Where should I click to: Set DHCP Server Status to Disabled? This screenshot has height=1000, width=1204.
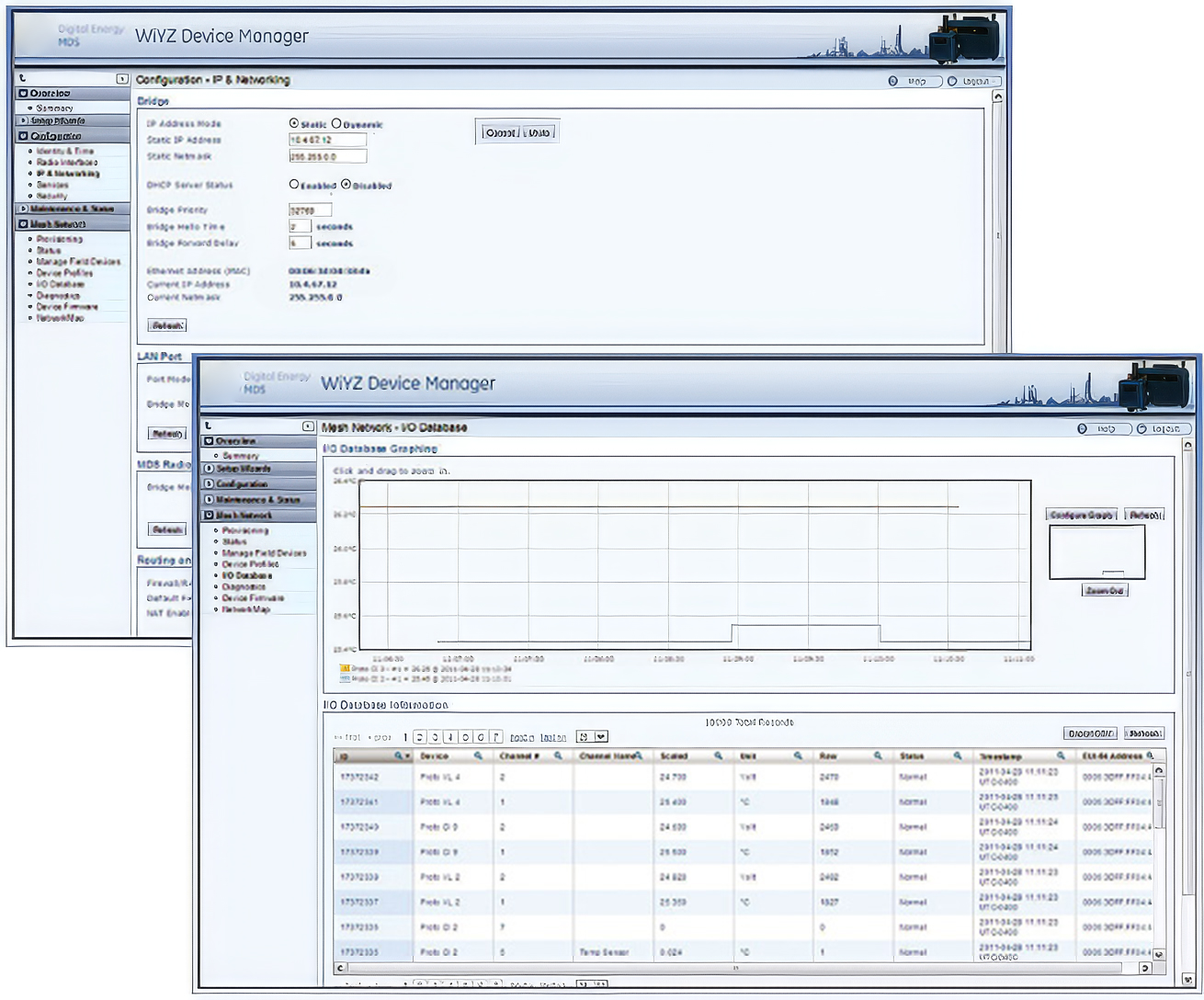[x=346, y=184]
